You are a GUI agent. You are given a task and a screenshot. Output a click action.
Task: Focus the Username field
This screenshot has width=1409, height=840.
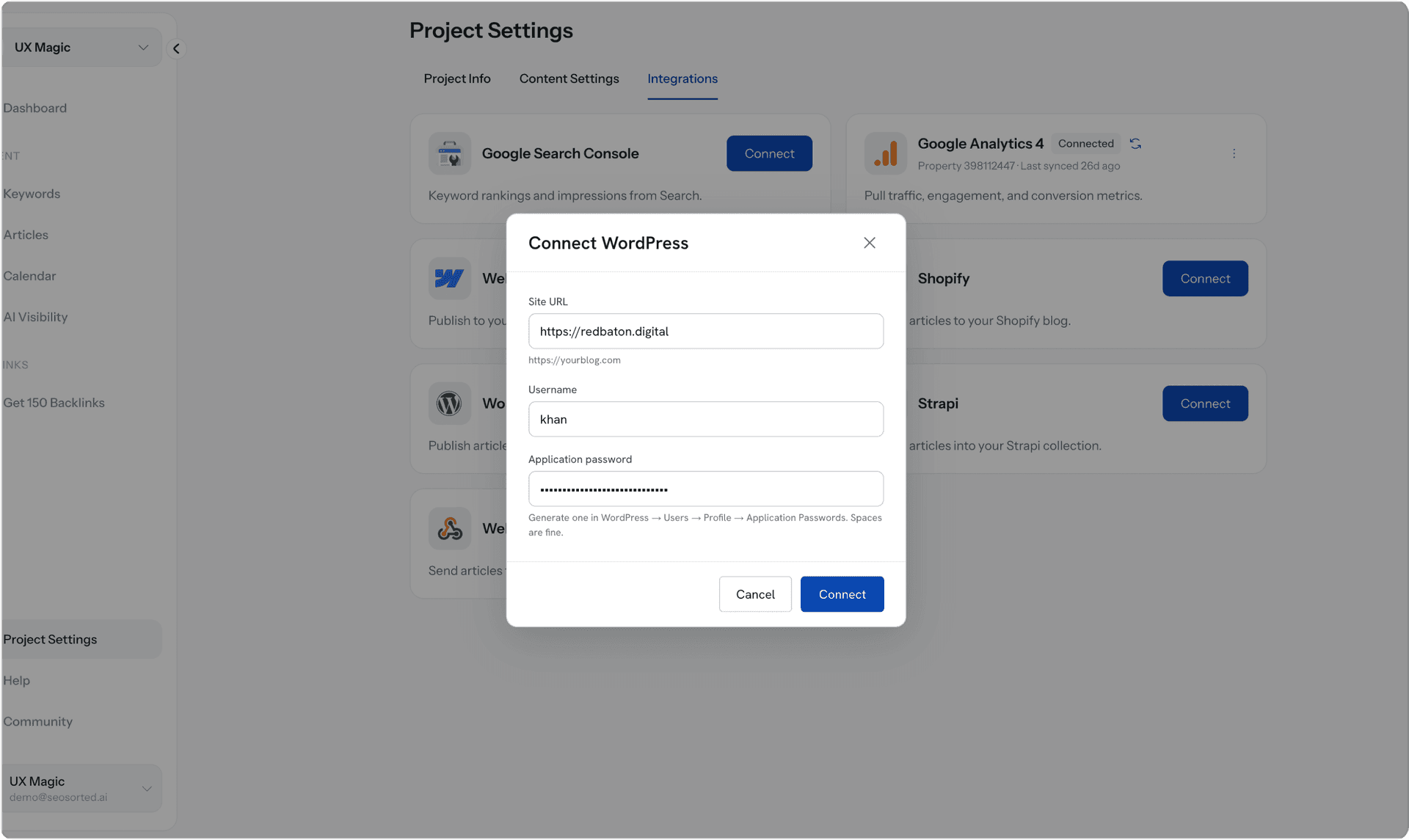(x=706, y=419)
